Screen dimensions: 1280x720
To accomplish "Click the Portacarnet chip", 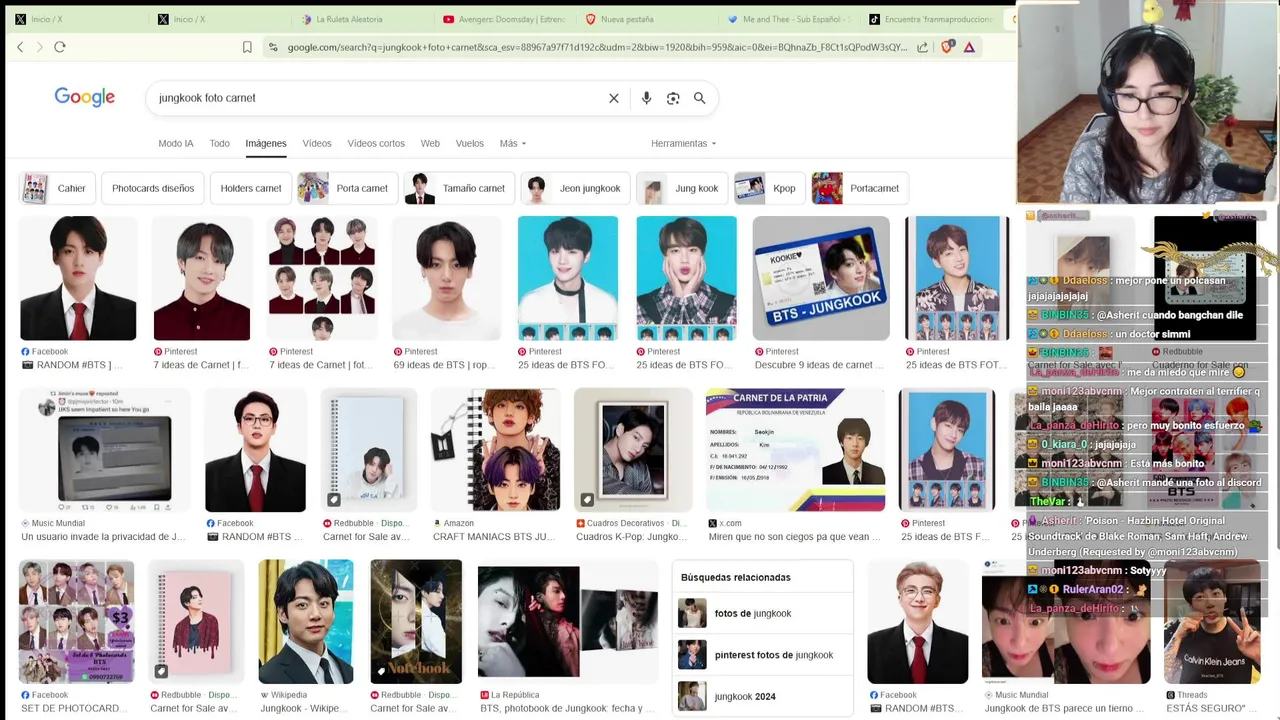I will pyautogui.click(x=859, y=188).
